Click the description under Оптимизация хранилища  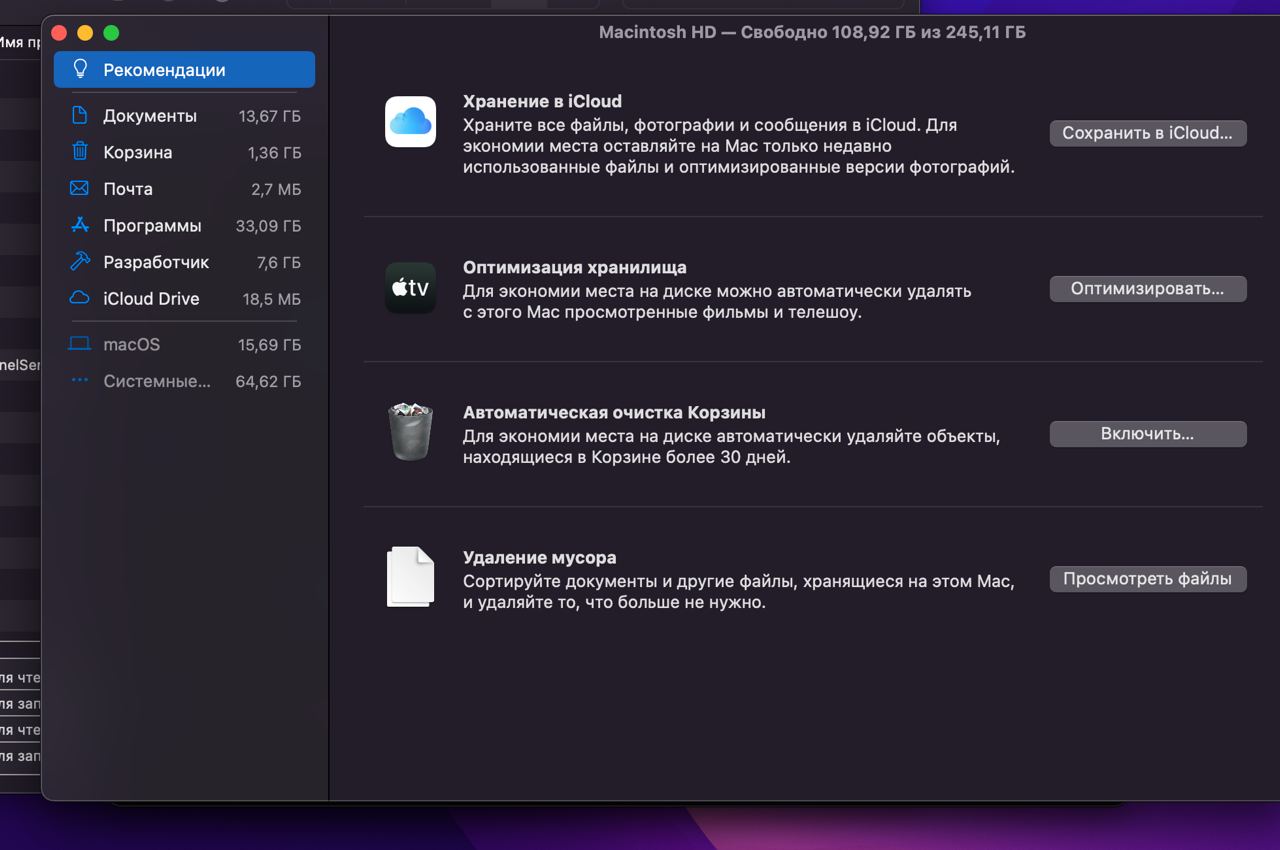pos(717,301)
